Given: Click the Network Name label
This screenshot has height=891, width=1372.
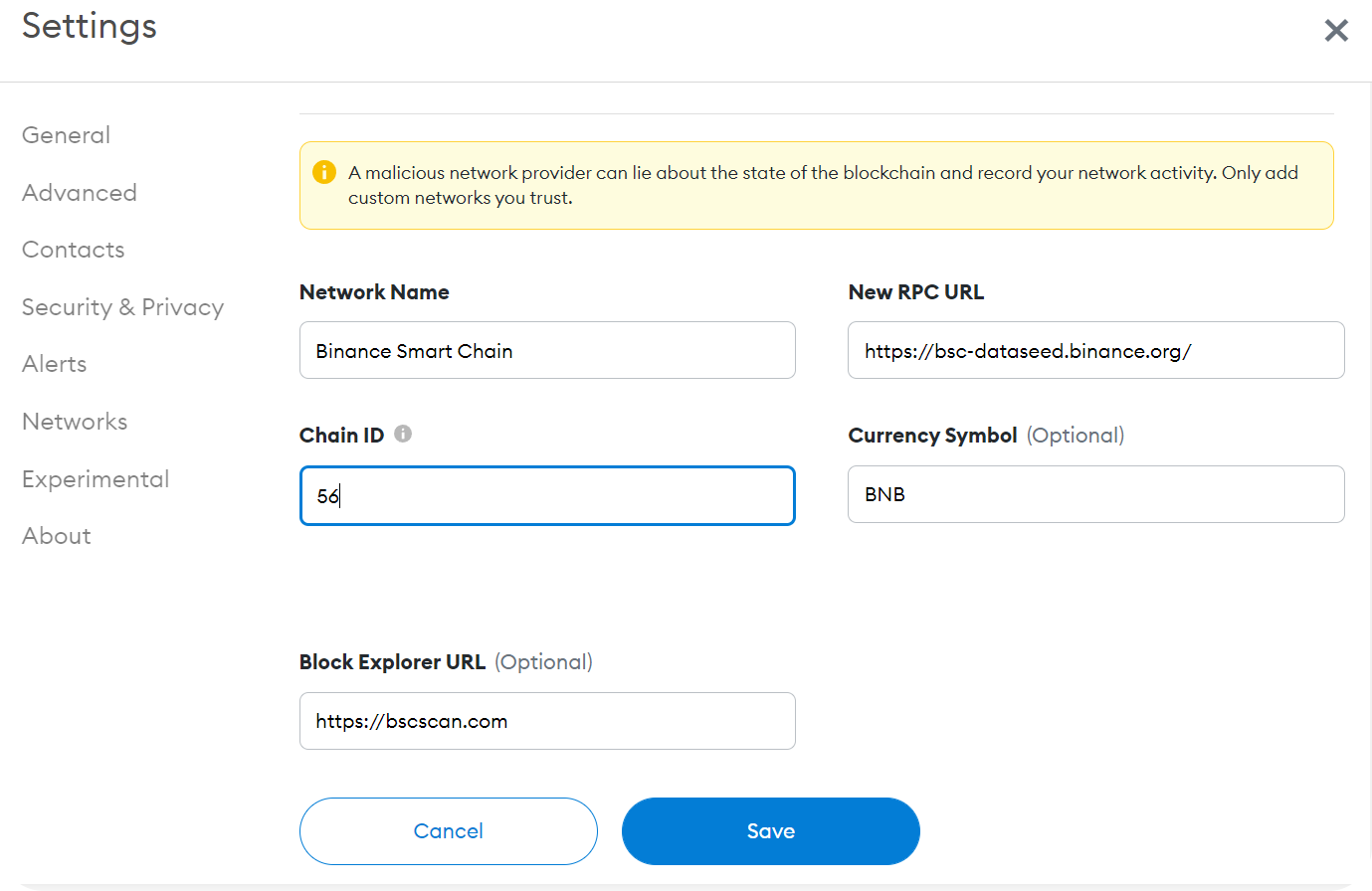Looking at the screenshot, I should pyautogui.click(x=374, y=292).
